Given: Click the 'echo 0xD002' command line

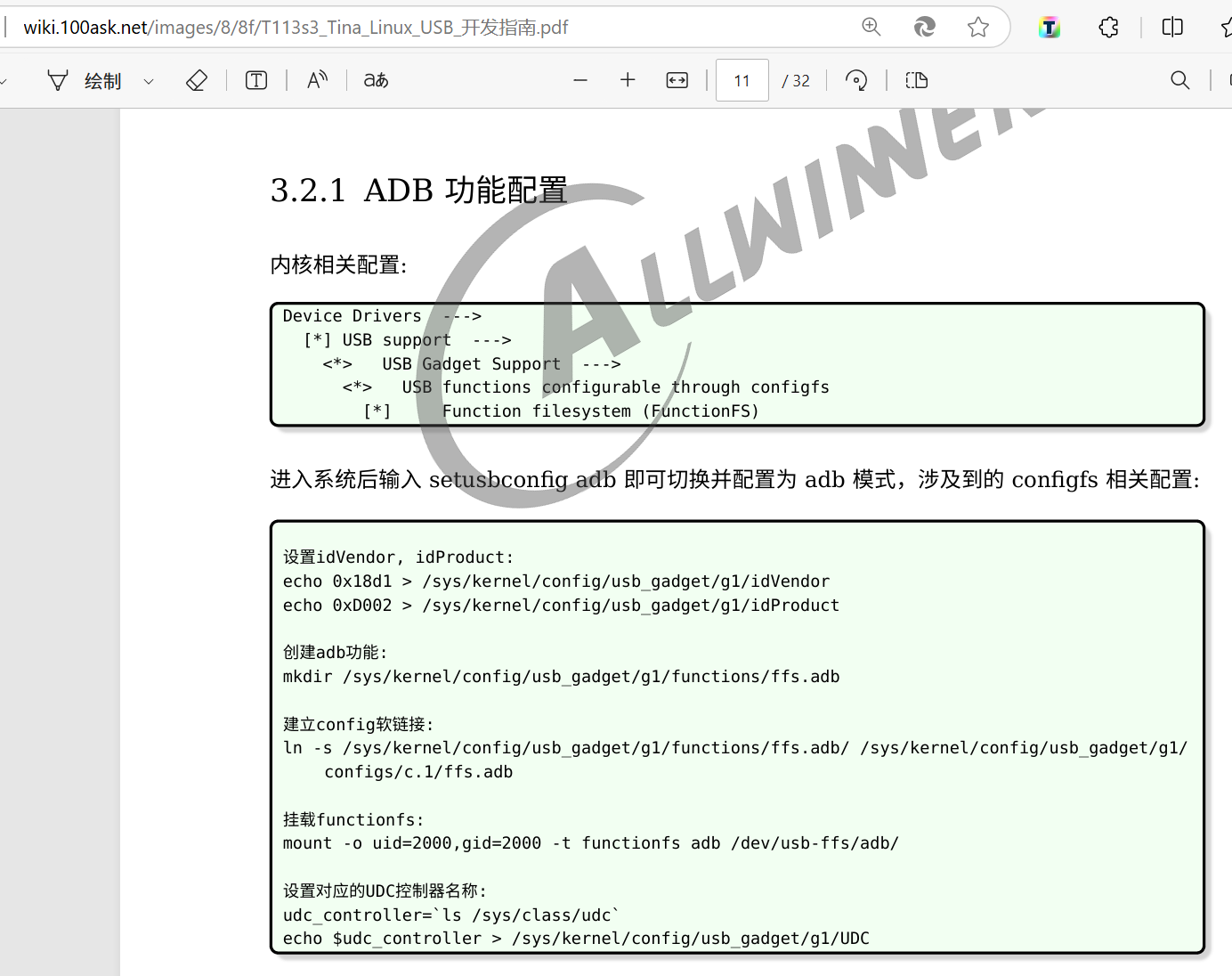Looking at the screenshot, I should click(561, 606).
